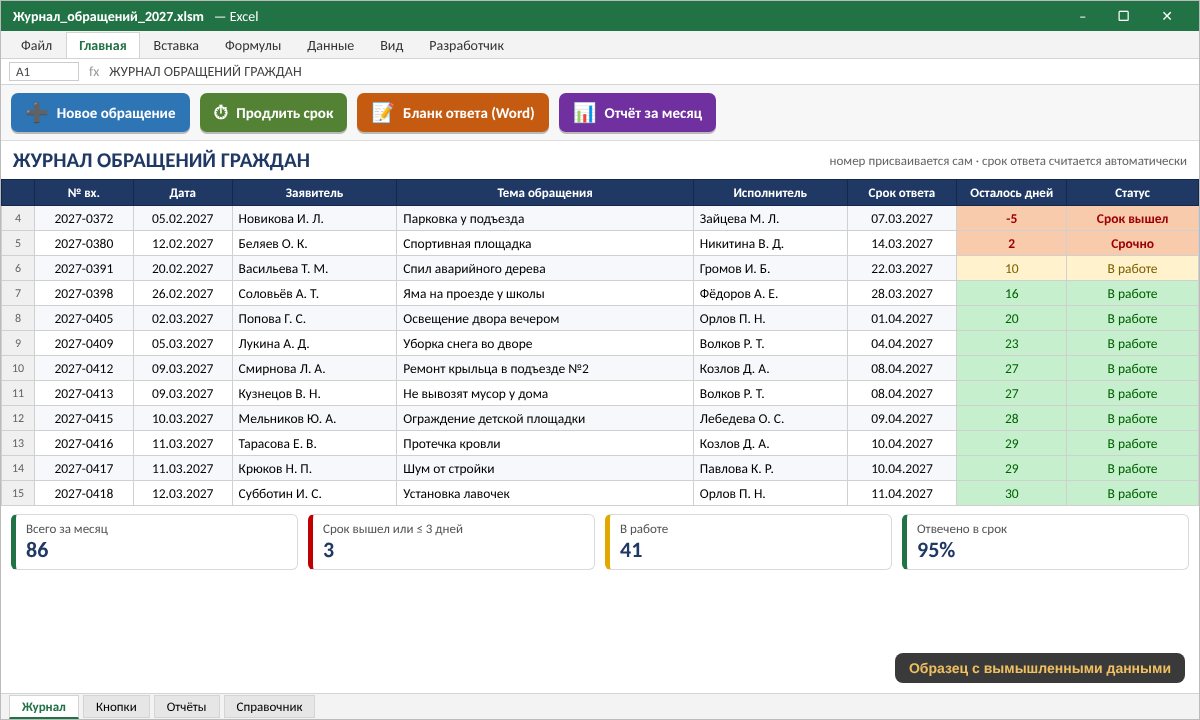Image resolution: width=1200 pixels, height=720 pixels.
Task: Open the Вид ribbon tab
Action: (x=392, y=45)
